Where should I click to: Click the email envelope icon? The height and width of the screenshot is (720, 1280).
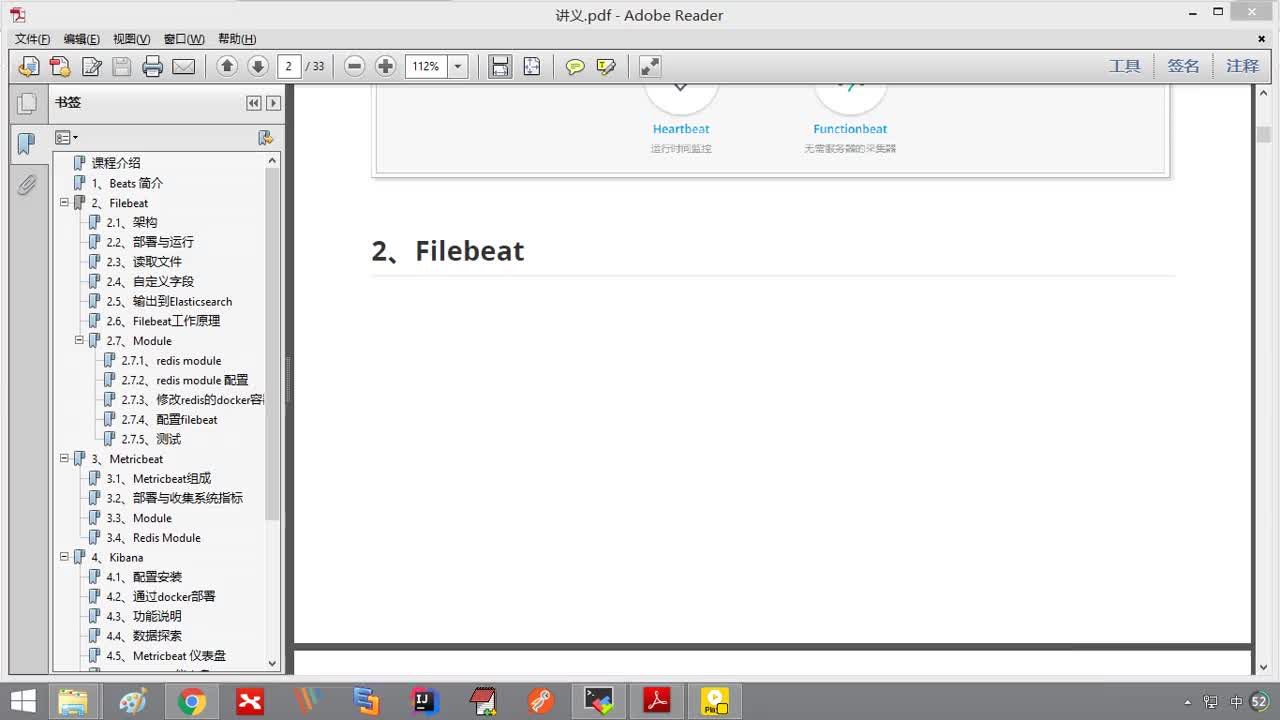[184, 66]
